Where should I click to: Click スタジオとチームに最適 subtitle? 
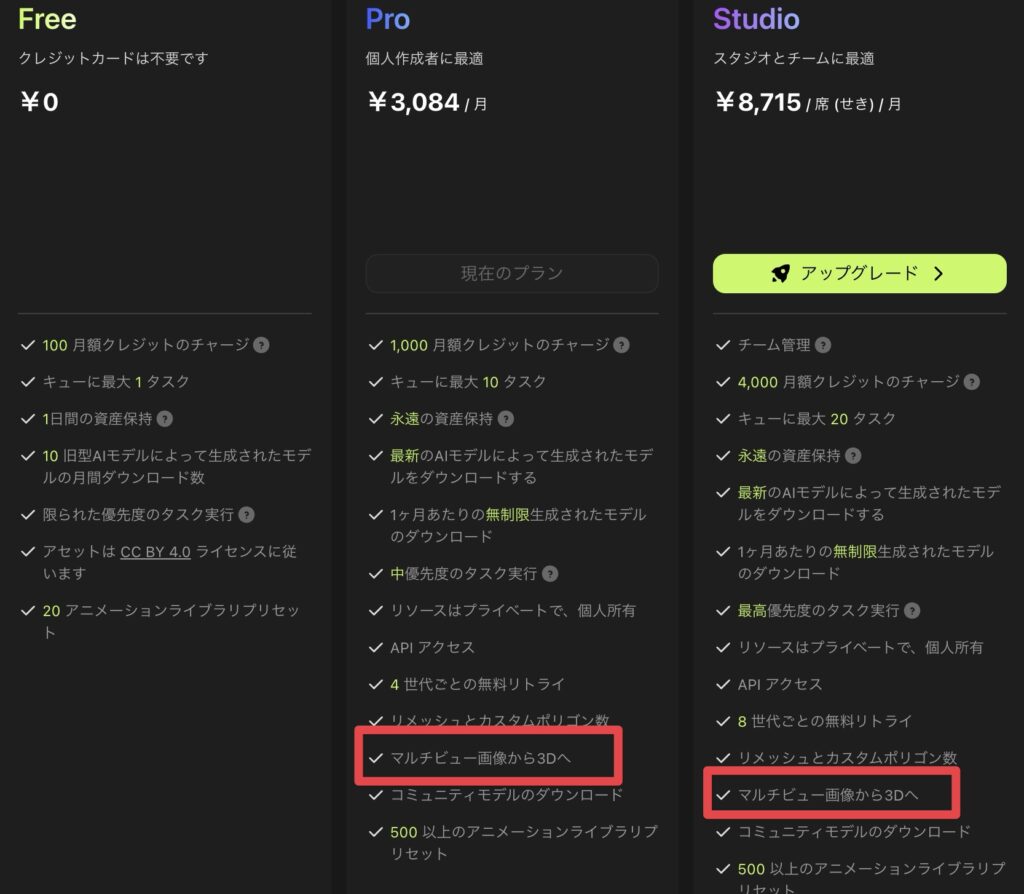(x=793, y=58)
